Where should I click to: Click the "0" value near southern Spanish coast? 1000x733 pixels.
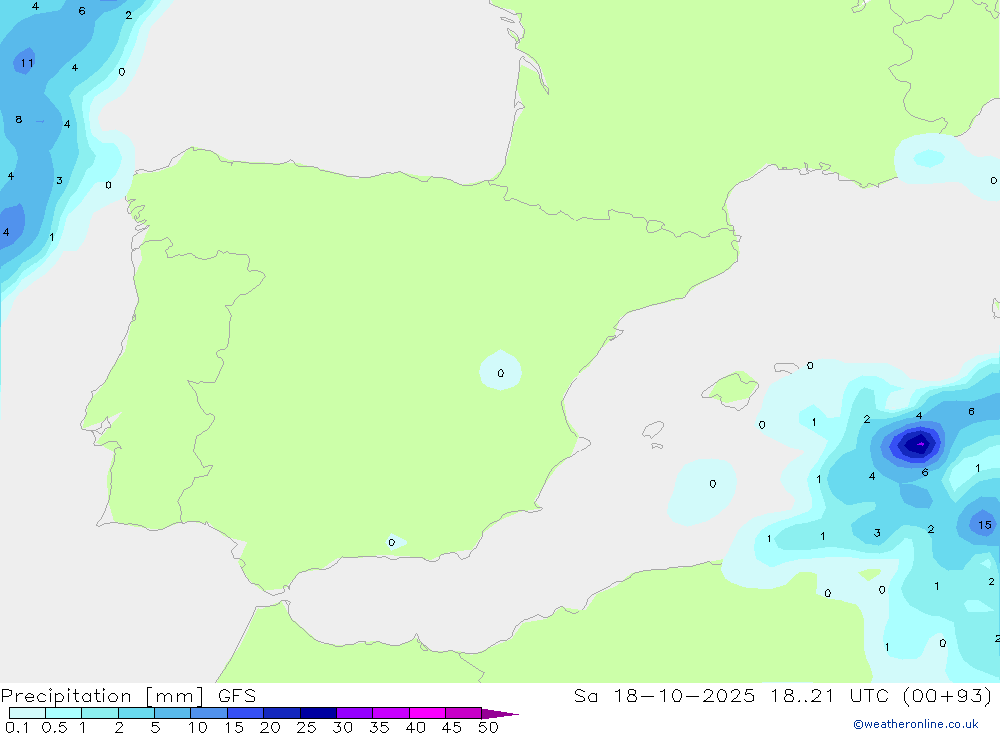[x=392, y=543]
